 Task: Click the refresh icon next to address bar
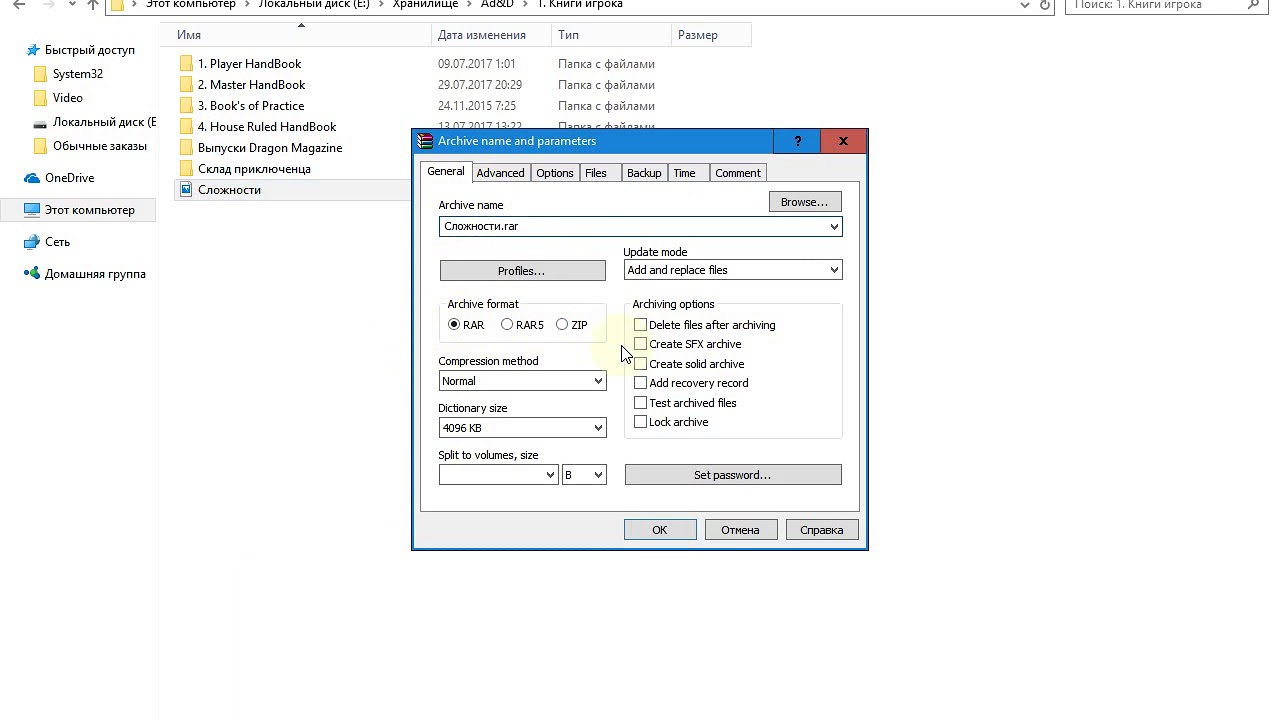pos(1045,4)
